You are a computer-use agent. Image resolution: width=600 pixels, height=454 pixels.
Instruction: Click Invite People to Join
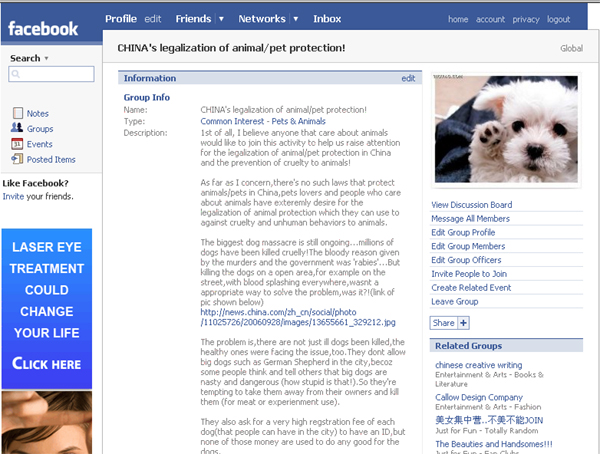pos(469,274)
